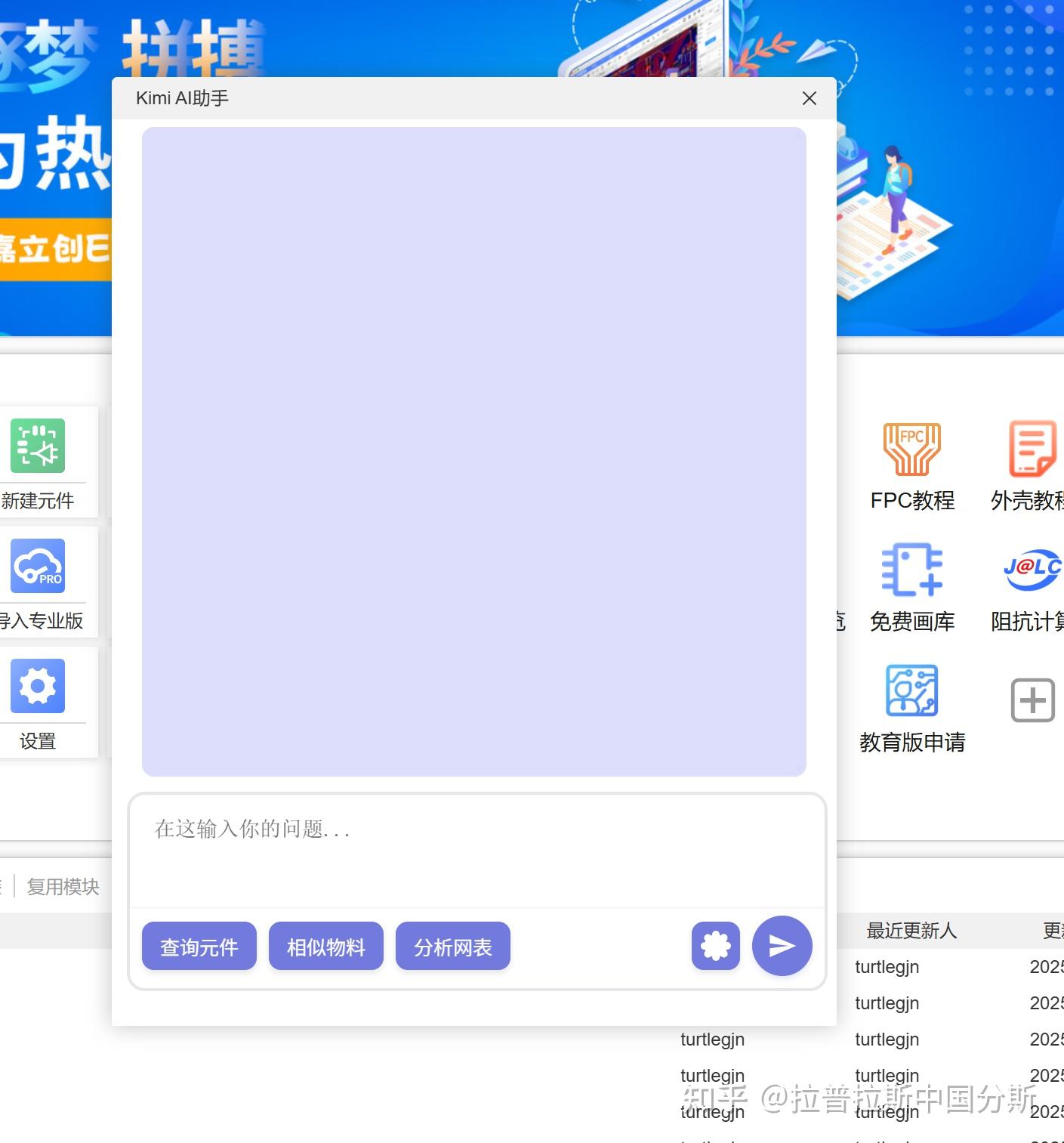
Task: Click the 最近更新人 column header
Action: pos(911,931)
